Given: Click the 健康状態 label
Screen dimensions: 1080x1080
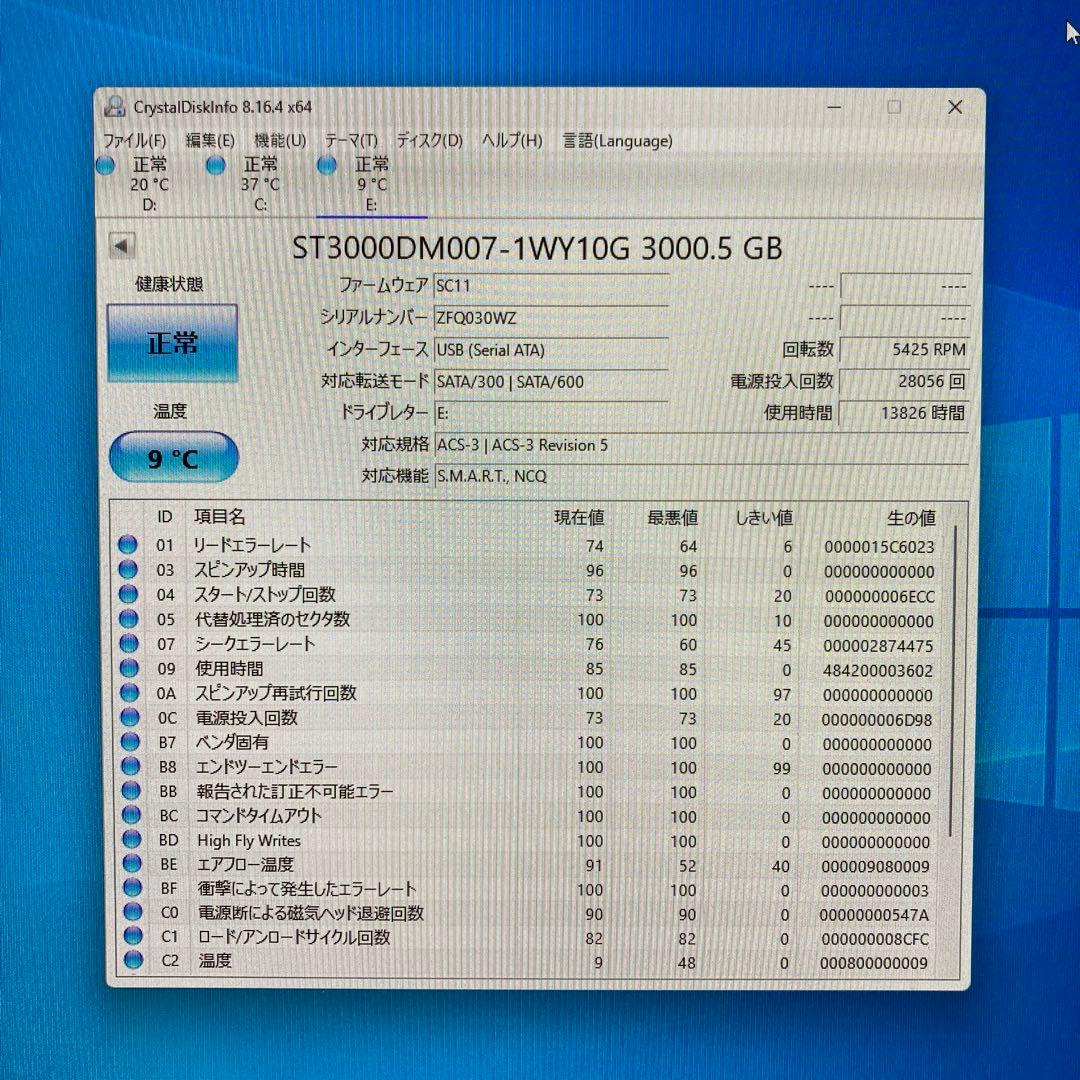Looking at the screenshot, I should (169, 284).
